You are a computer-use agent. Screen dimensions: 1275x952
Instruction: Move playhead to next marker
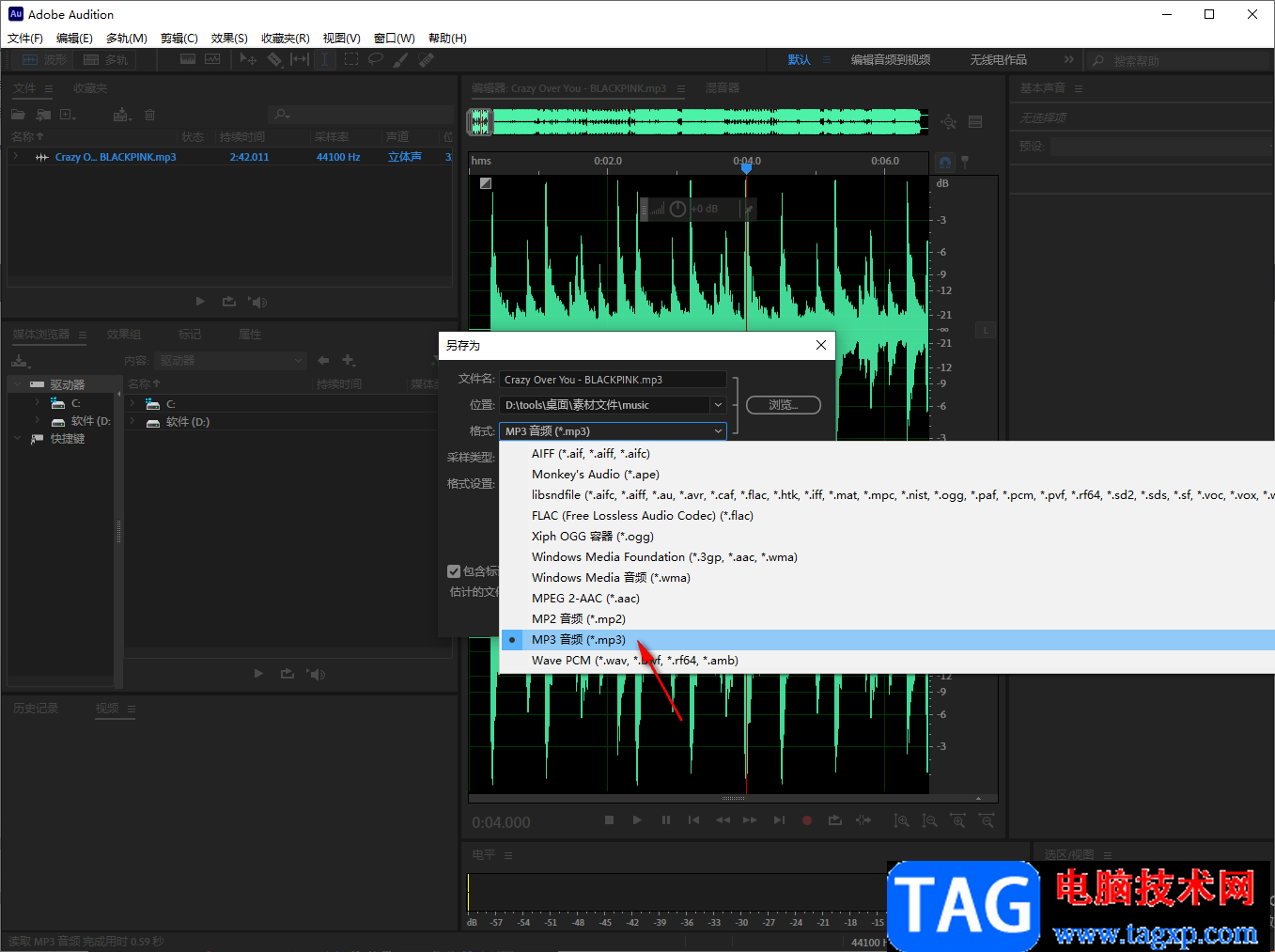(779, 820)
